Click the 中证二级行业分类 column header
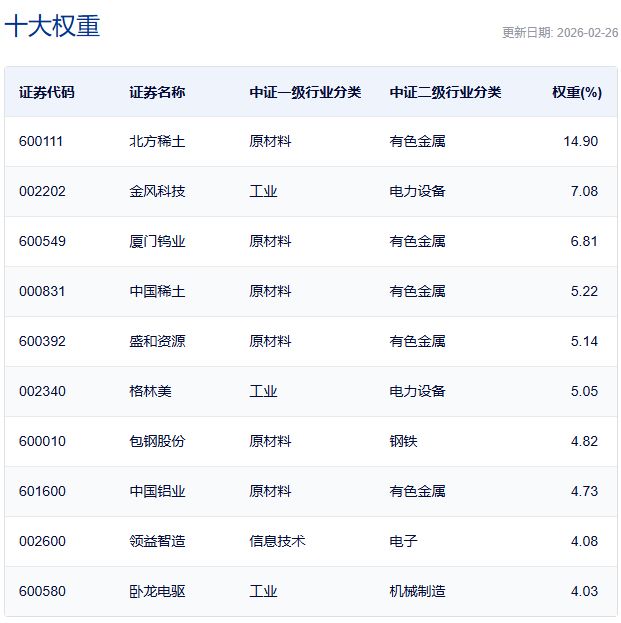 coord(445,92)
